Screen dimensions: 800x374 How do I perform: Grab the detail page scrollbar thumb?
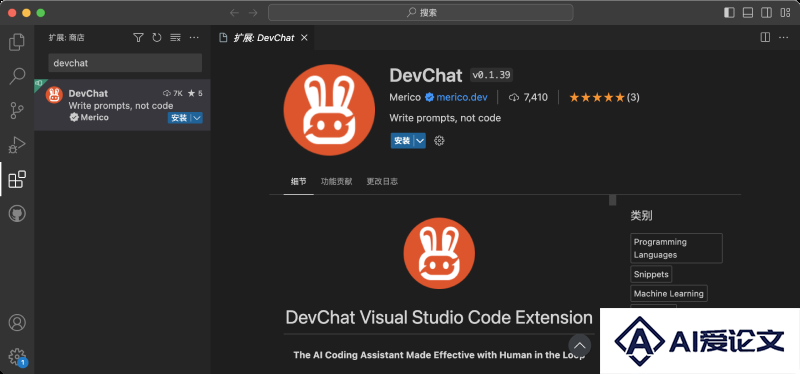click(612, 200)
